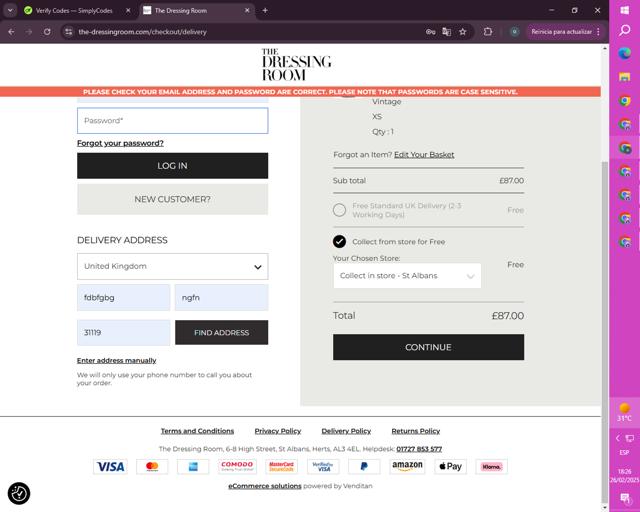Open the Returns Policy link
The image size is (640, 512).
point(416,431)
